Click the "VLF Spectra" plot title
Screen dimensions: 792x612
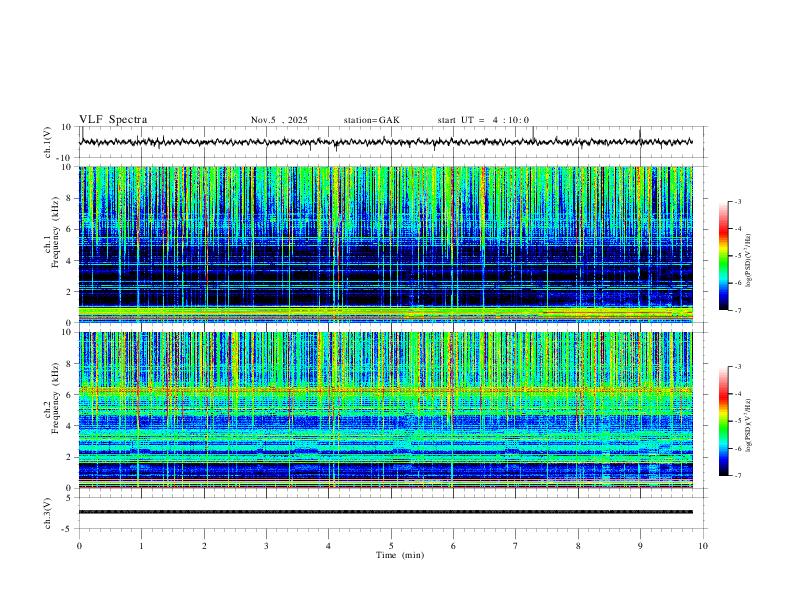(113, 120)
